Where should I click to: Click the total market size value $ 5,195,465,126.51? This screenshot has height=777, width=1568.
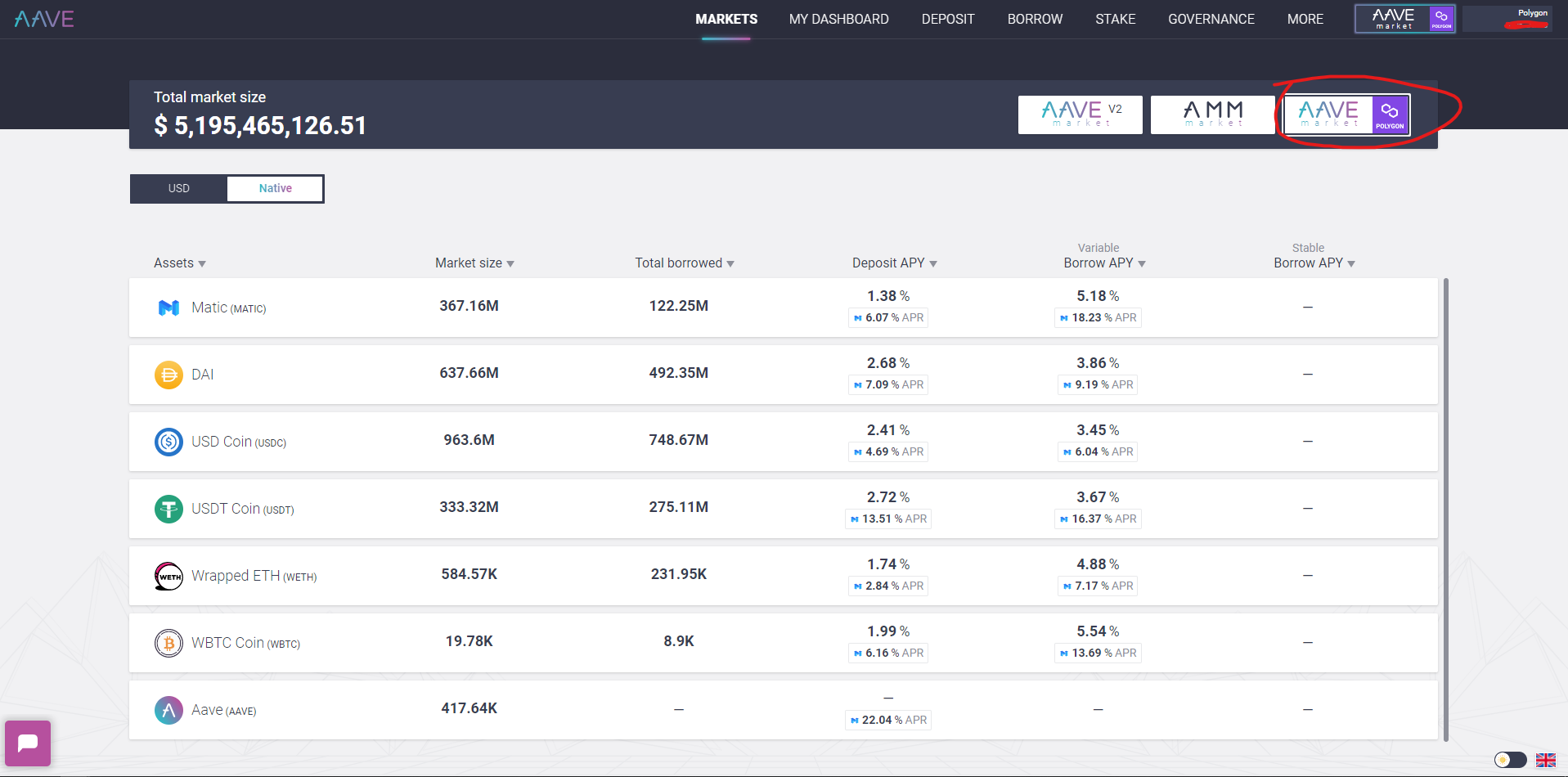(260, 126)
